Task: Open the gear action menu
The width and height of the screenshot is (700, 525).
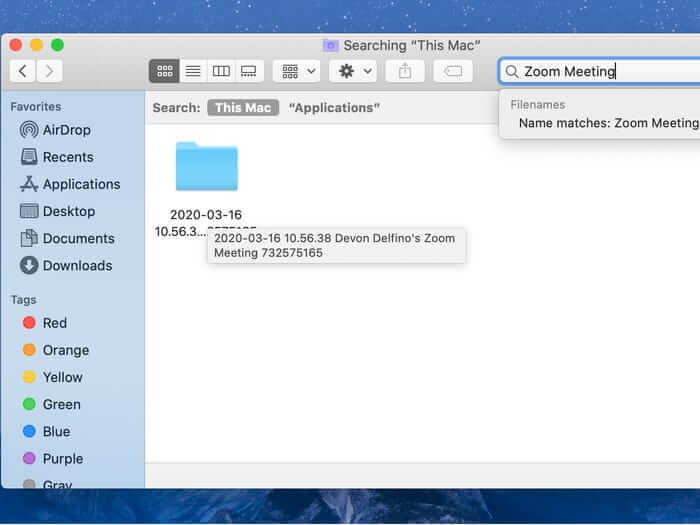Action: coord(353,71)
